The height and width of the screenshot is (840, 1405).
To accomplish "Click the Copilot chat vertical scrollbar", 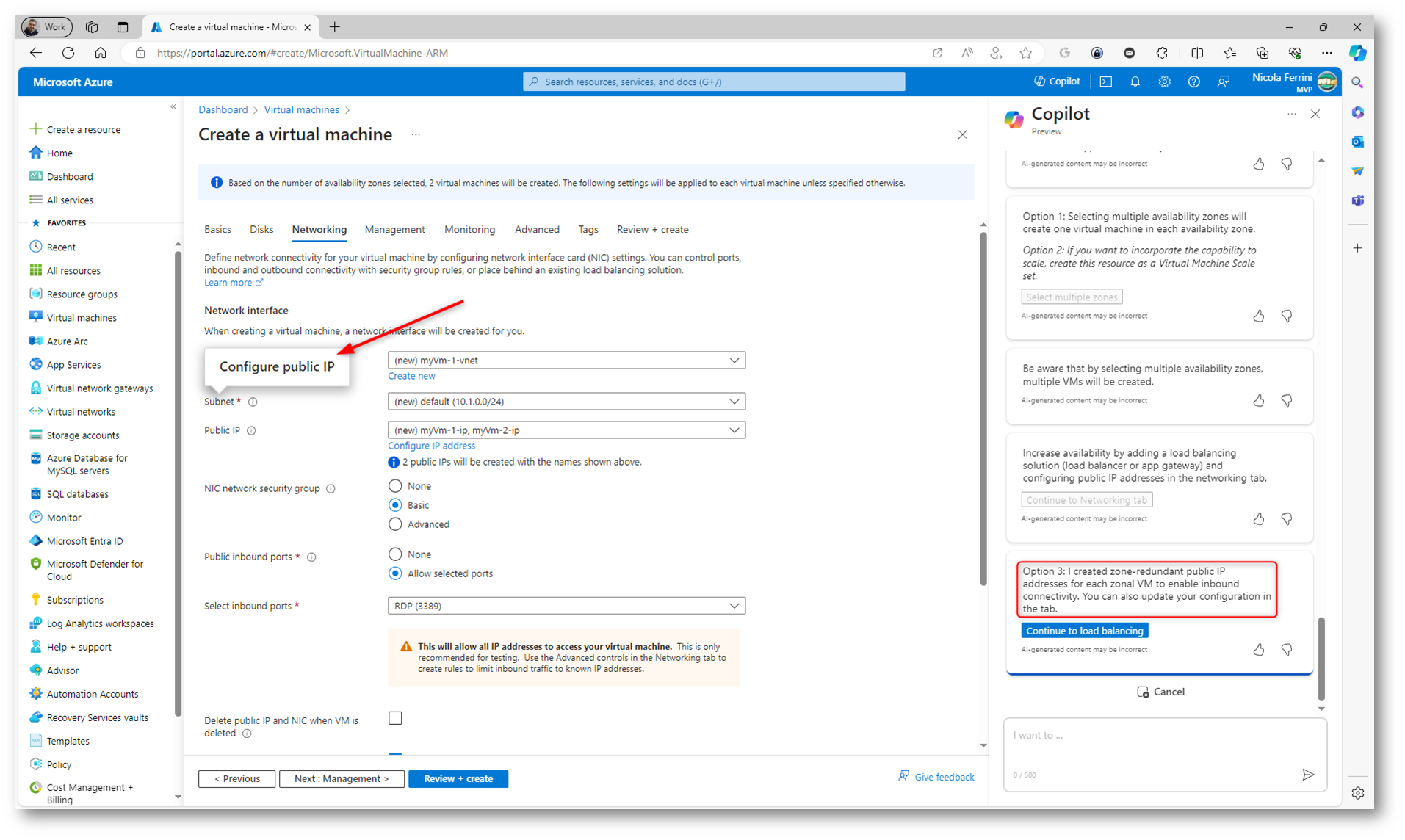I will coord(1321,659).
